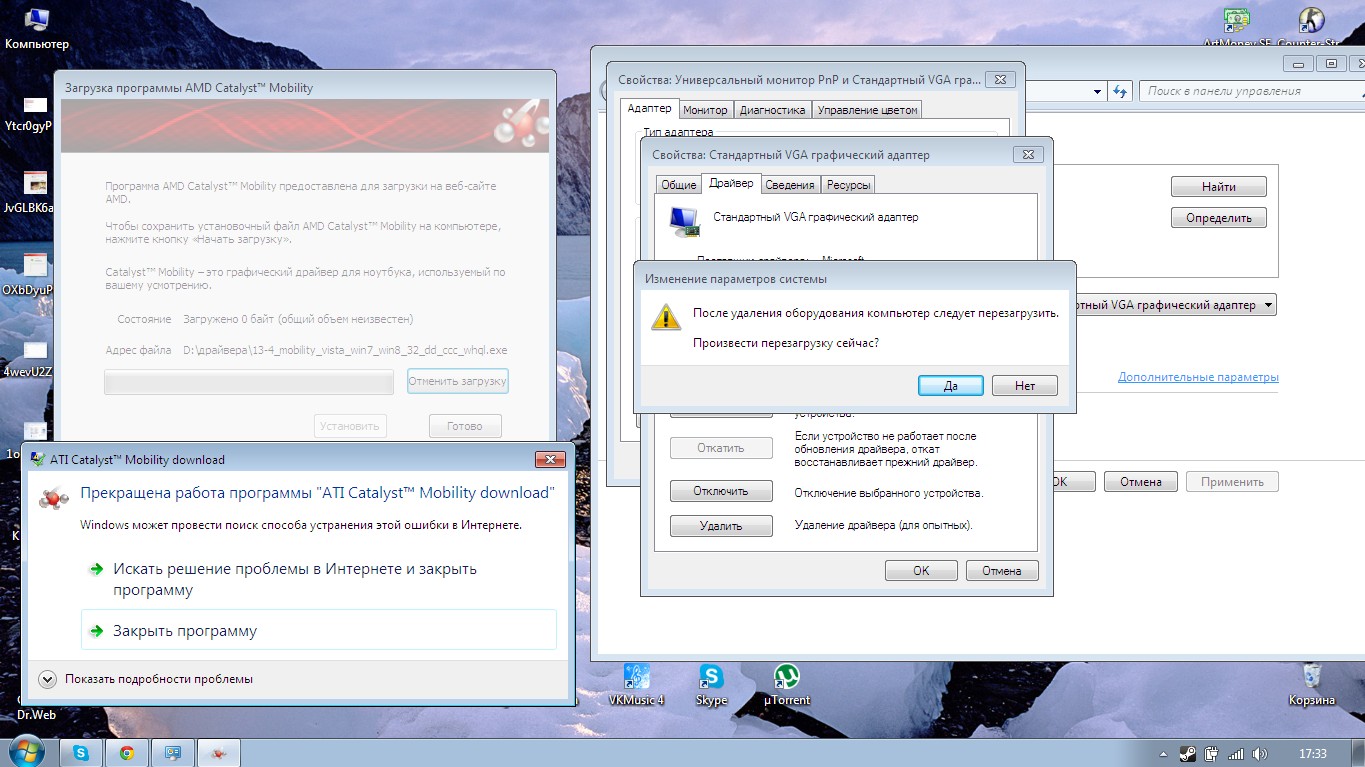Image resolution: width=1365 pixels, height=767 pixels.
Task: Click Нет to decline restart
Action: click(1025, 385)
